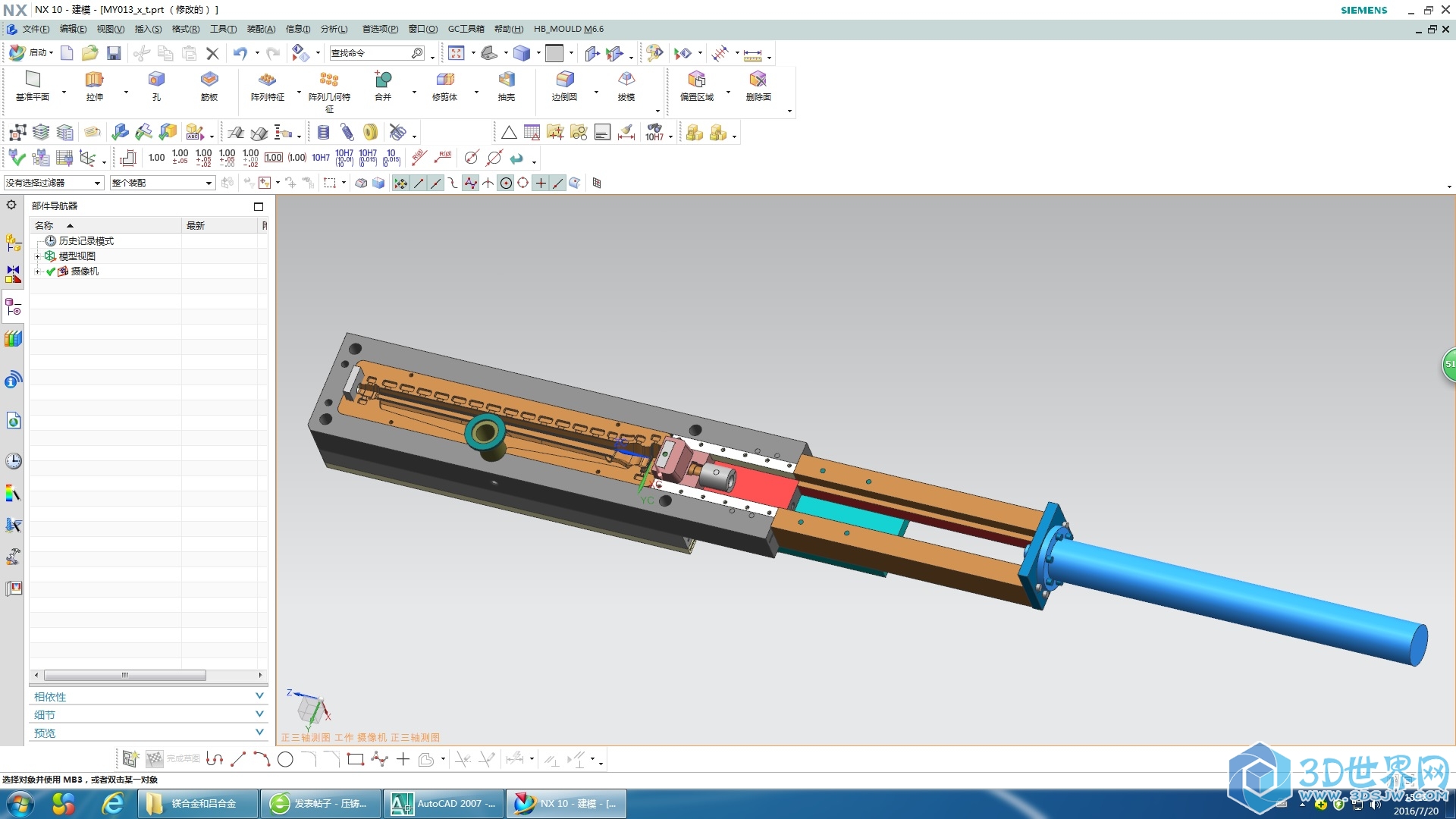1456x819 pixels.
Task: Toggle the snap control point option
Action: click(x=453, y=183)
